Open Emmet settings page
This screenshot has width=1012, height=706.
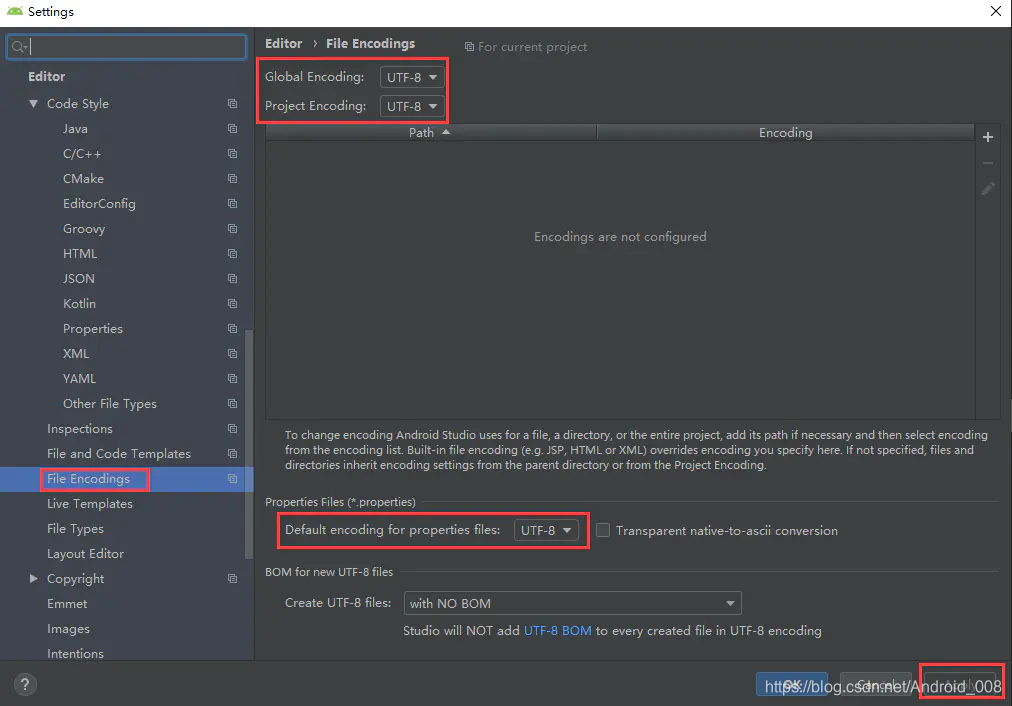(67, 603)
